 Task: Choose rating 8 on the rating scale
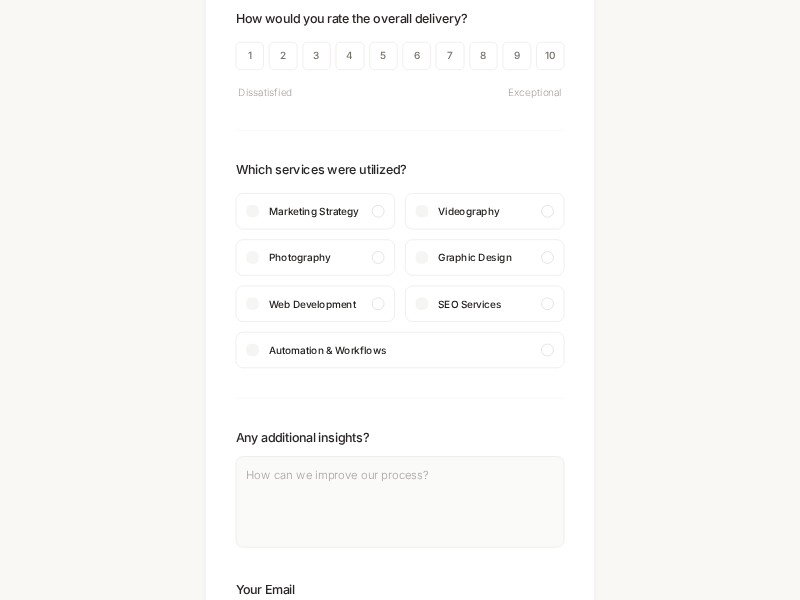[483, 56]
